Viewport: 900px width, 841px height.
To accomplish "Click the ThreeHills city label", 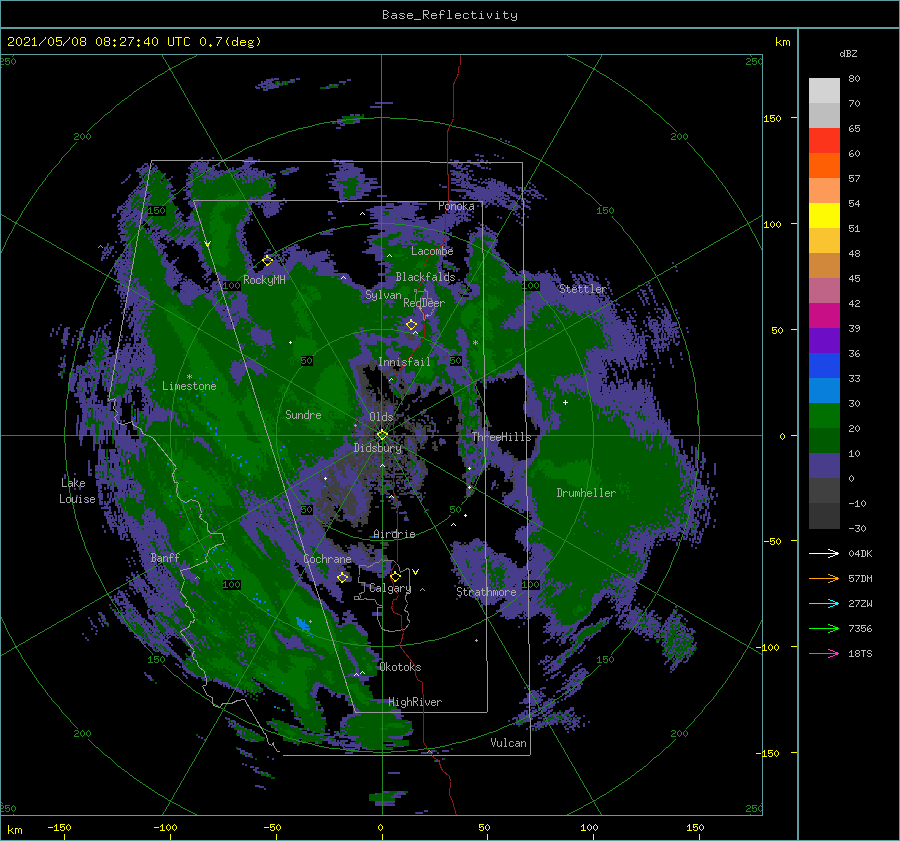I will pos(502,437).
